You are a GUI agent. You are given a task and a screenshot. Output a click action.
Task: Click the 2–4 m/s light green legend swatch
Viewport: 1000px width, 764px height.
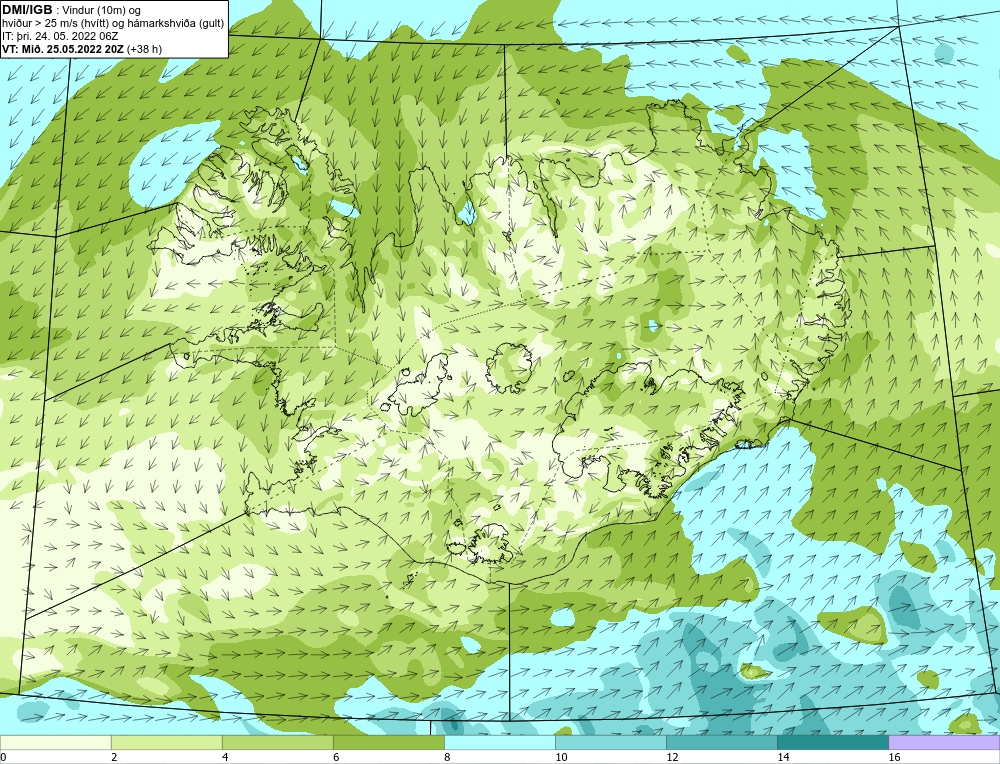(x=166, y=743)
